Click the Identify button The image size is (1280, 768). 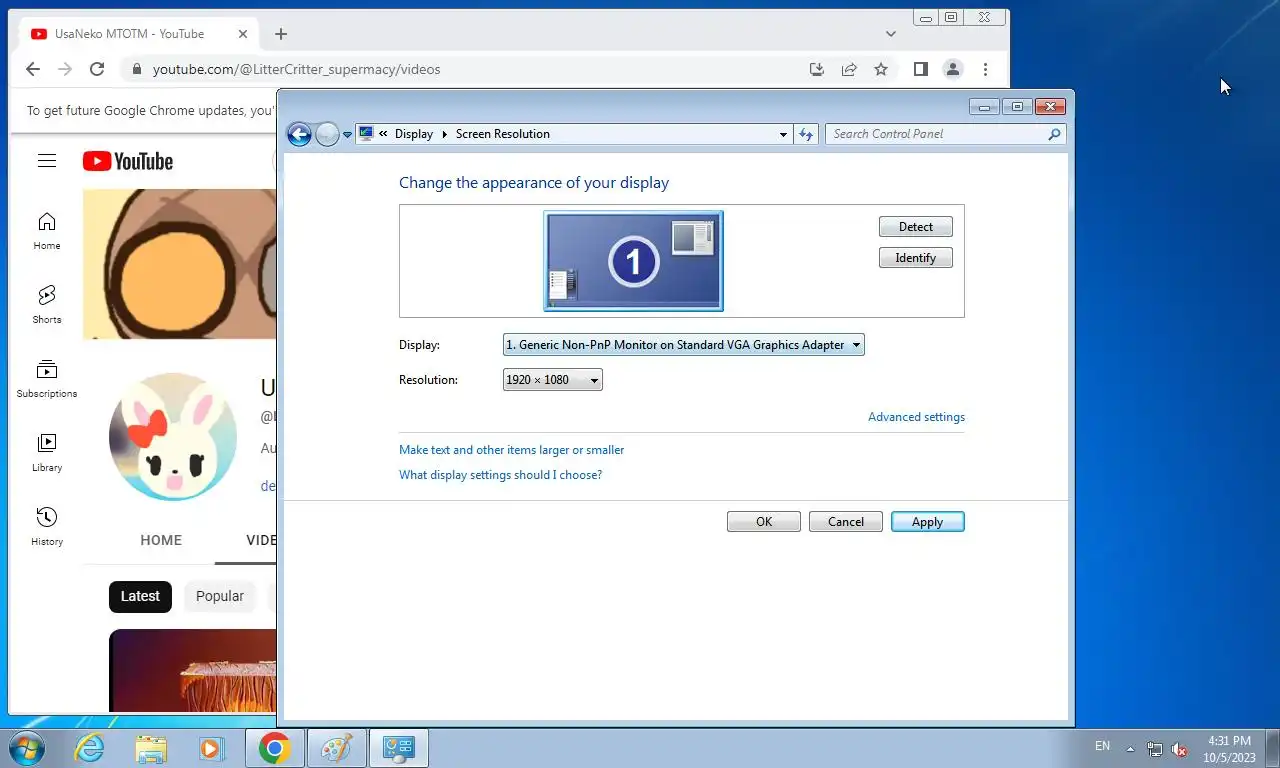point(915,258)
